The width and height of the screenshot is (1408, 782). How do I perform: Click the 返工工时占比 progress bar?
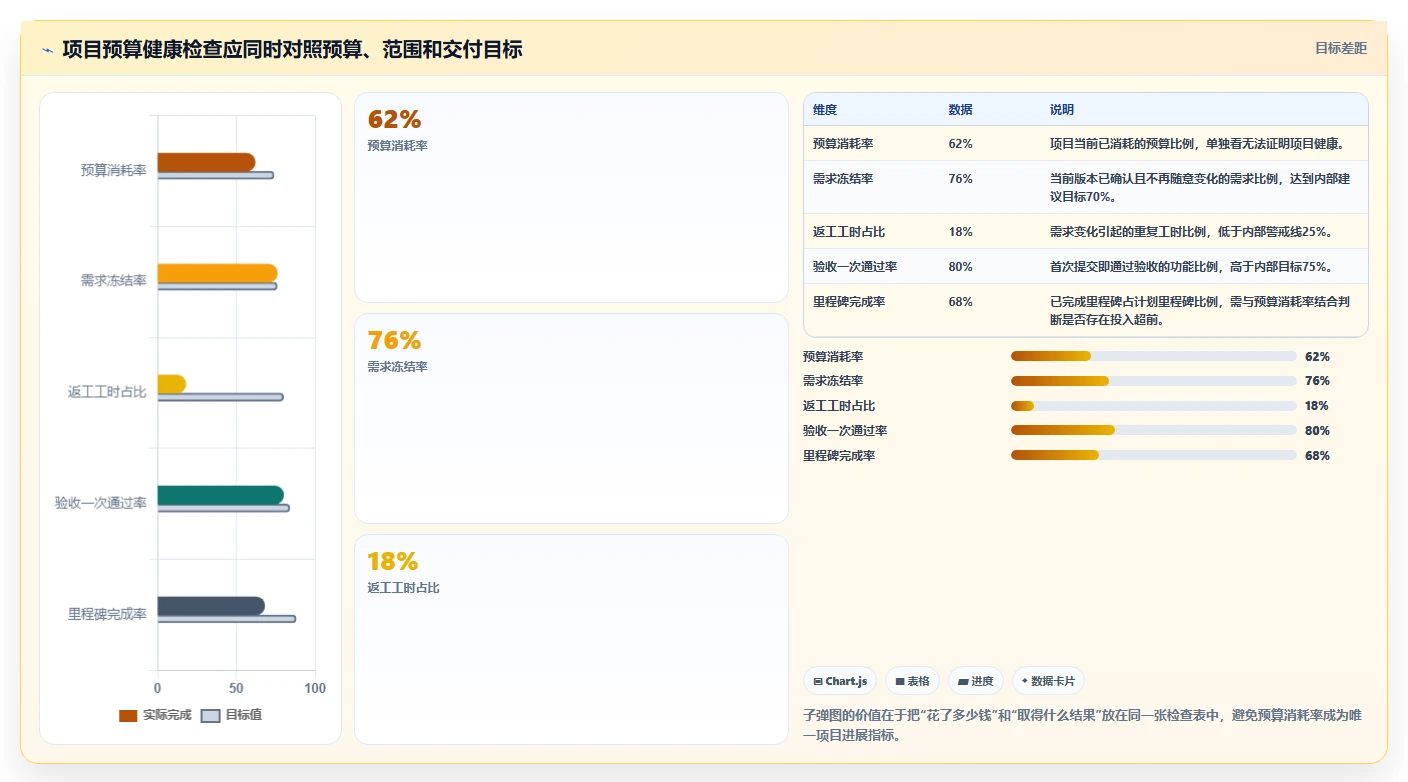[1153, 406]
